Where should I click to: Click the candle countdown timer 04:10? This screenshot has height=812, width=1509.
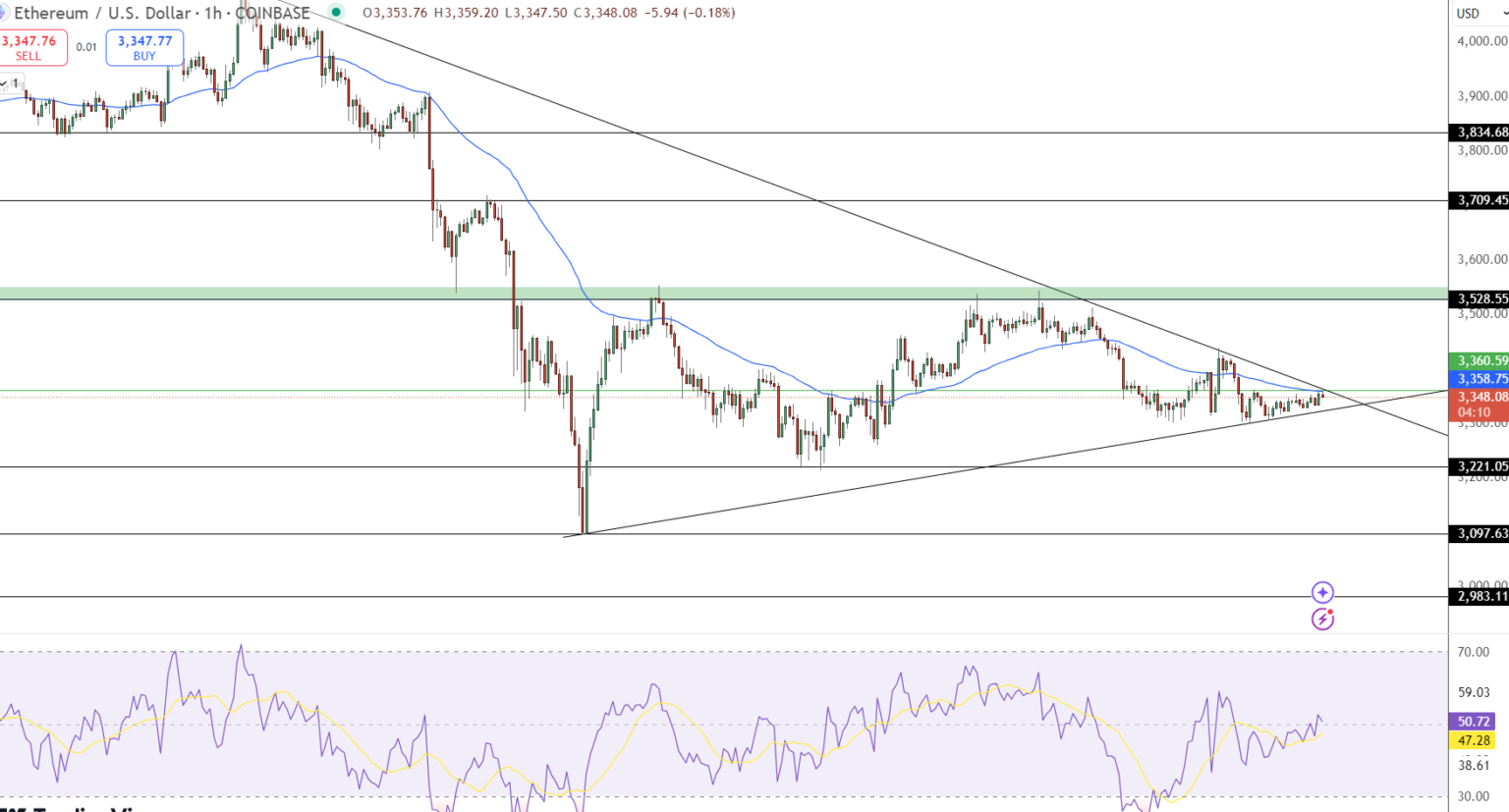[1477, 411]
